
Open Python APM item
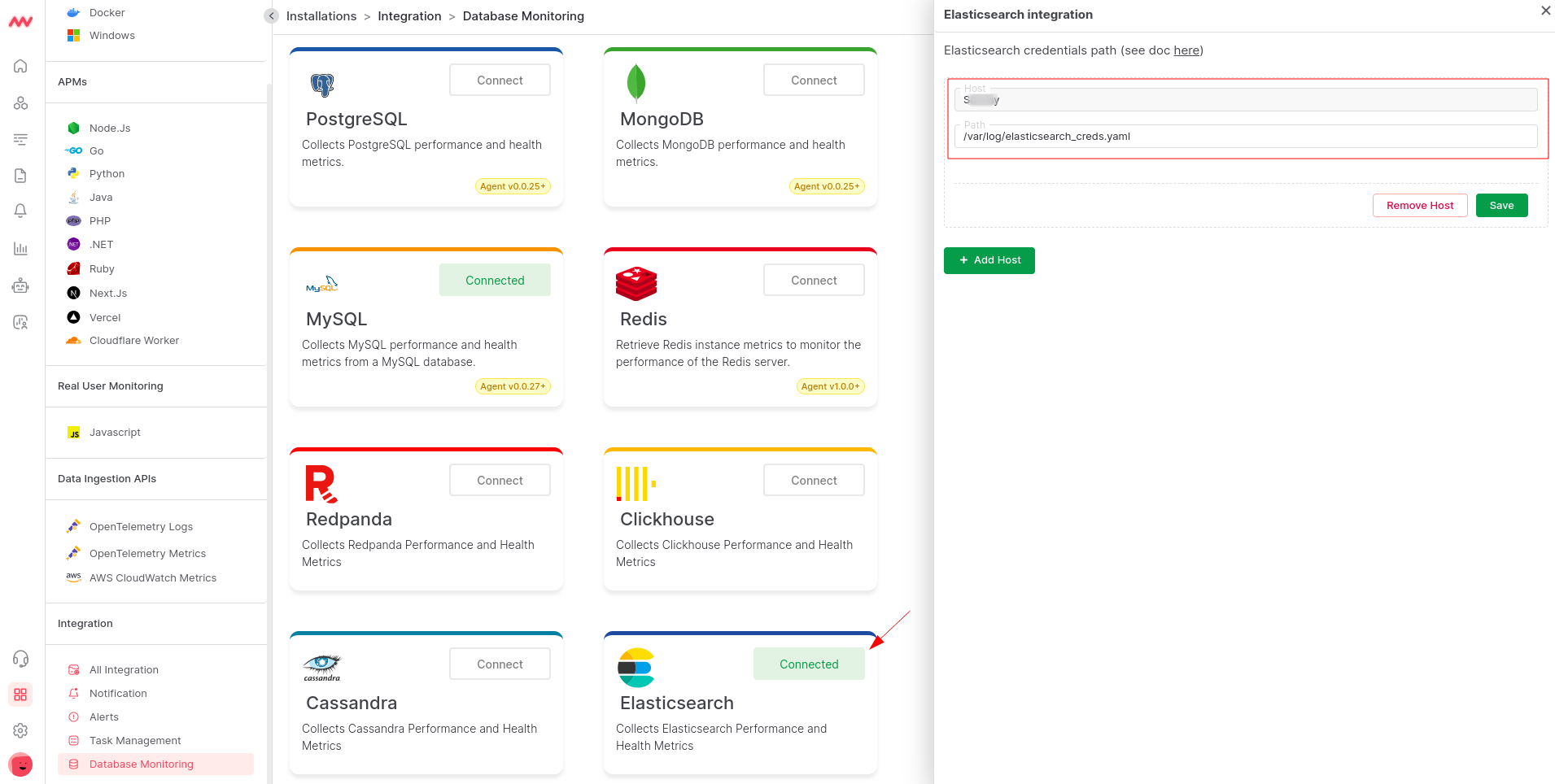click(107, 173)
